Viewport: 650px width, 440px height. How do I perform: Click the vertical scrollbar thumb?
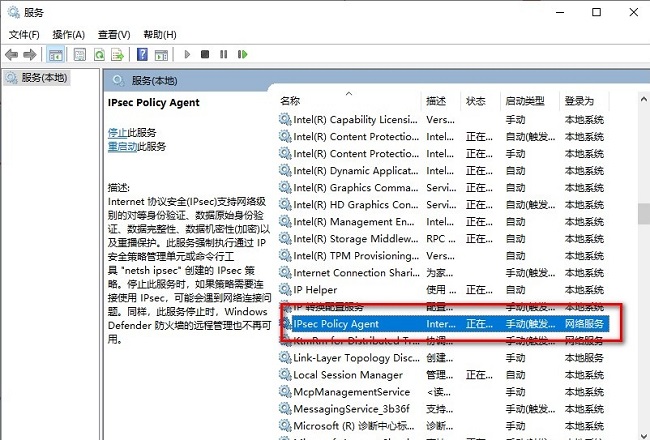tap(644, 214)
